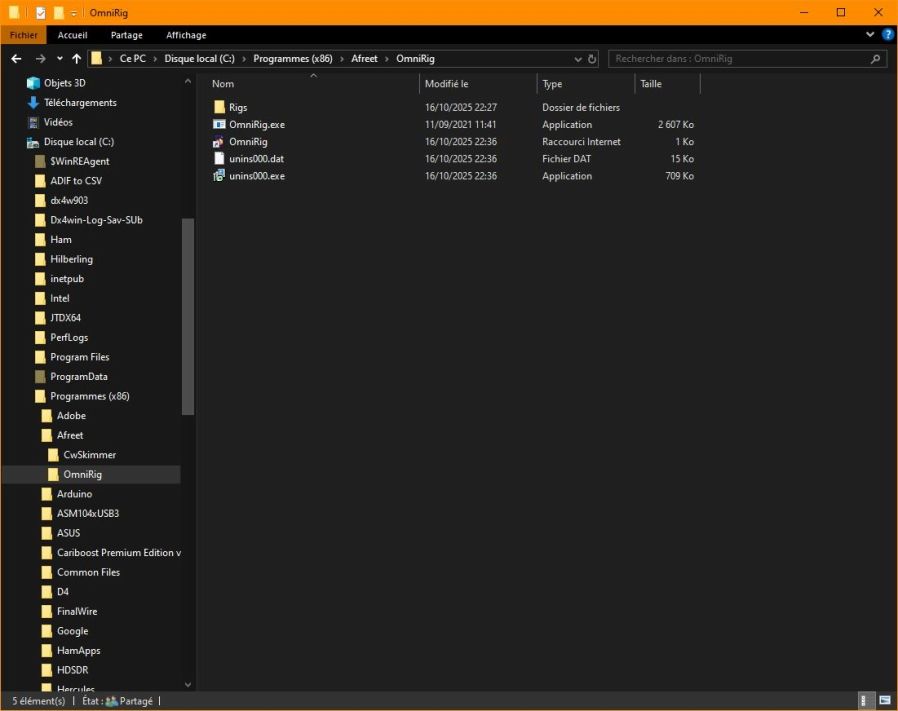Image resolution: width=898 pixels, height=711 pixels.
Task: Refresh the current folder view
Action: pos(592,59)
